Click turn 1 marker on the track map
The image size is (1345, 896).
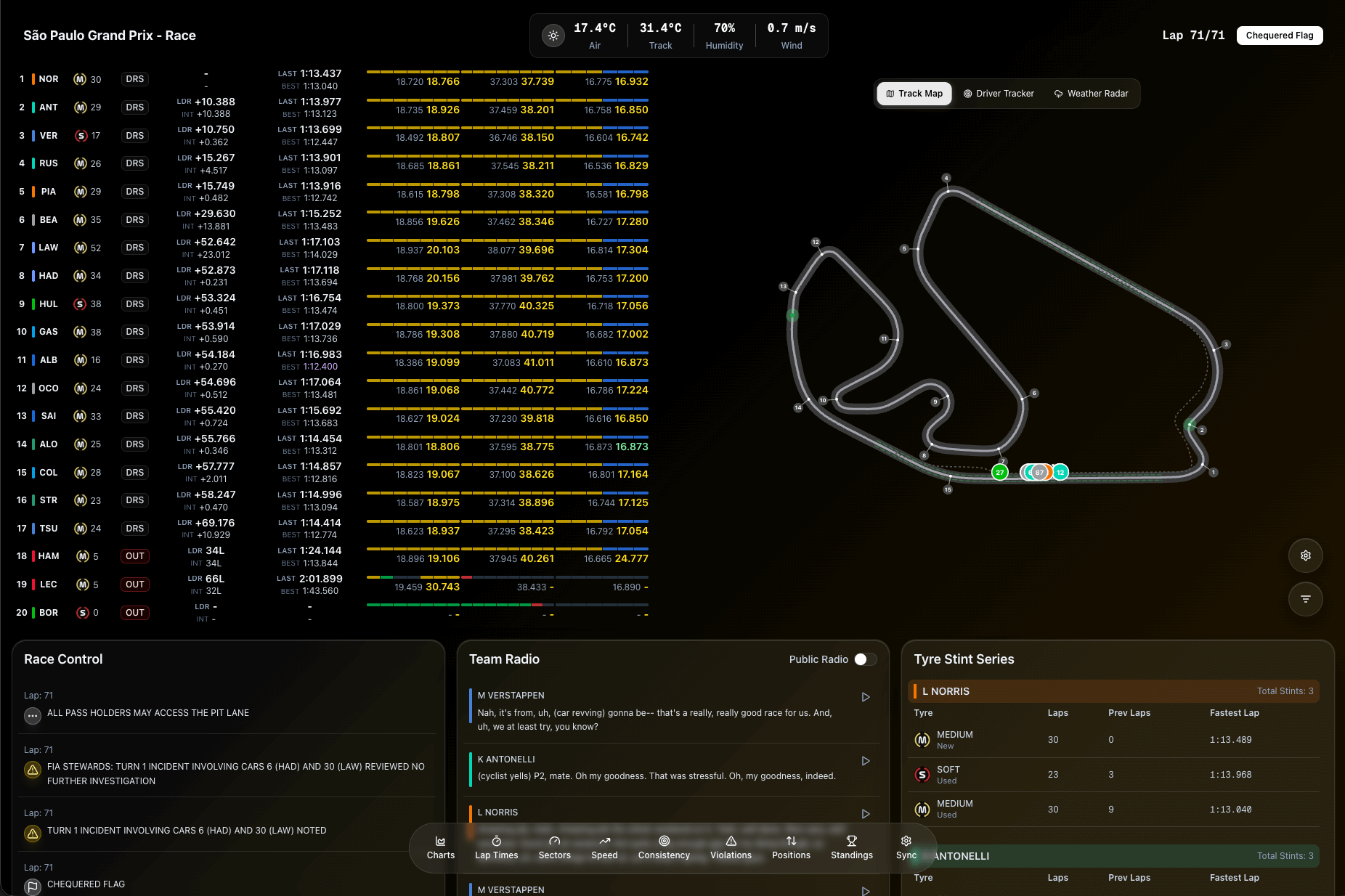1213,472
